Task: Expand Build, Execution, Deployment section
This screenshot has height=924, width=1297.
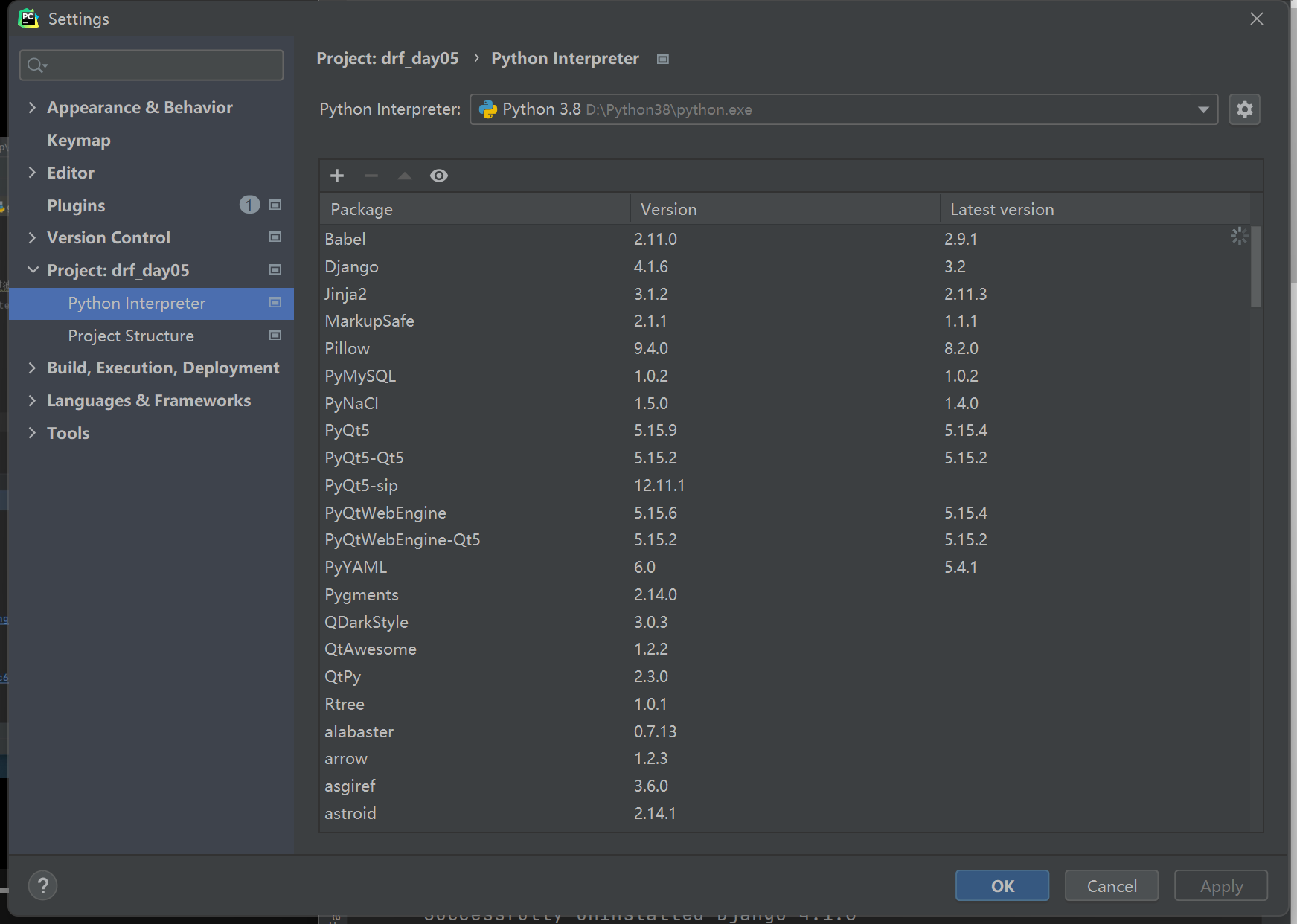Action: [x=32, y=368]
